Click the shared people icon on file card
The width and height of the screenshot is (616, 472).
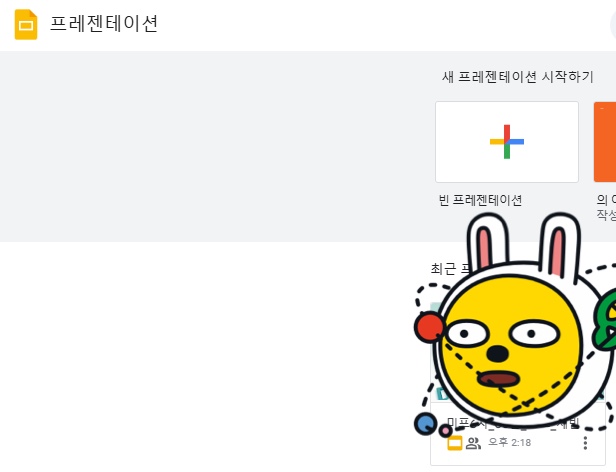pyautogui.click(x=473, y=443)
